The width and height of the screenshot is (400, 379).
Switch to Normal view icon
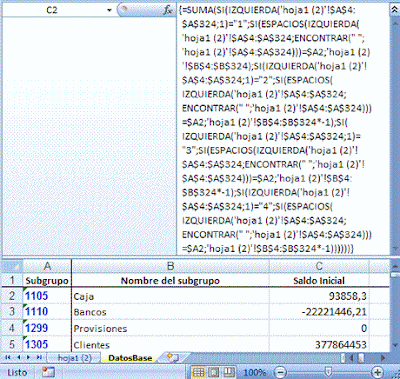pyautogui.click(x=199, y=372)
